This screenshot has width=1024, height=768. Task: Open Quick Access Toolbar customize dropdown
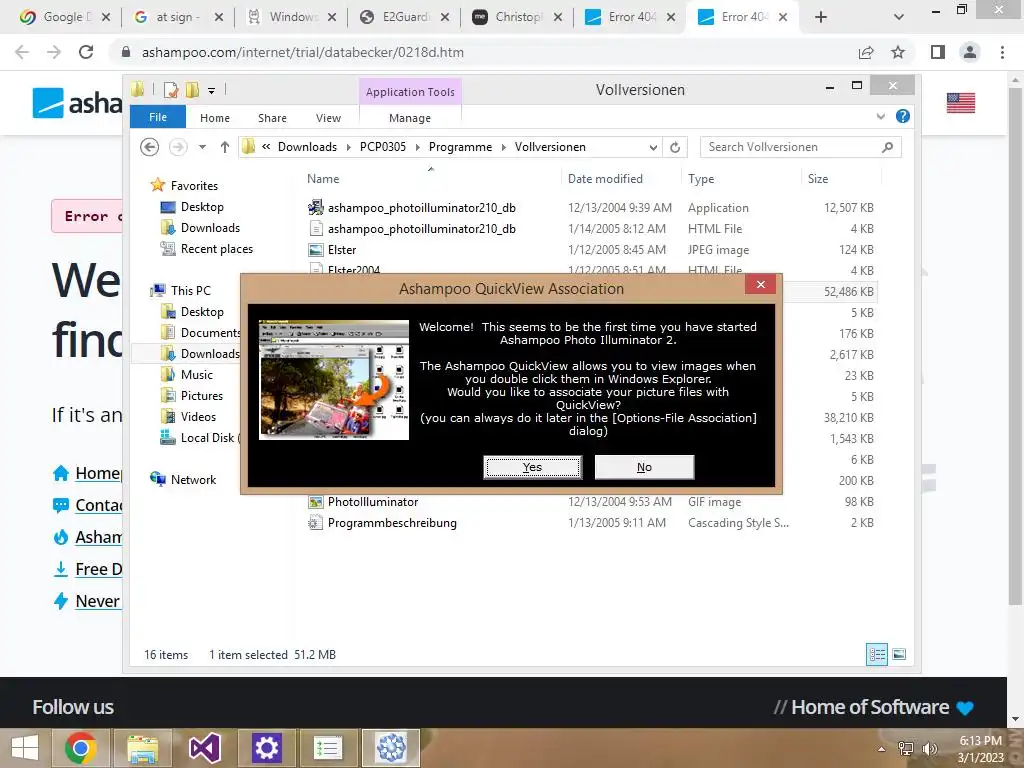coord(212,91)
